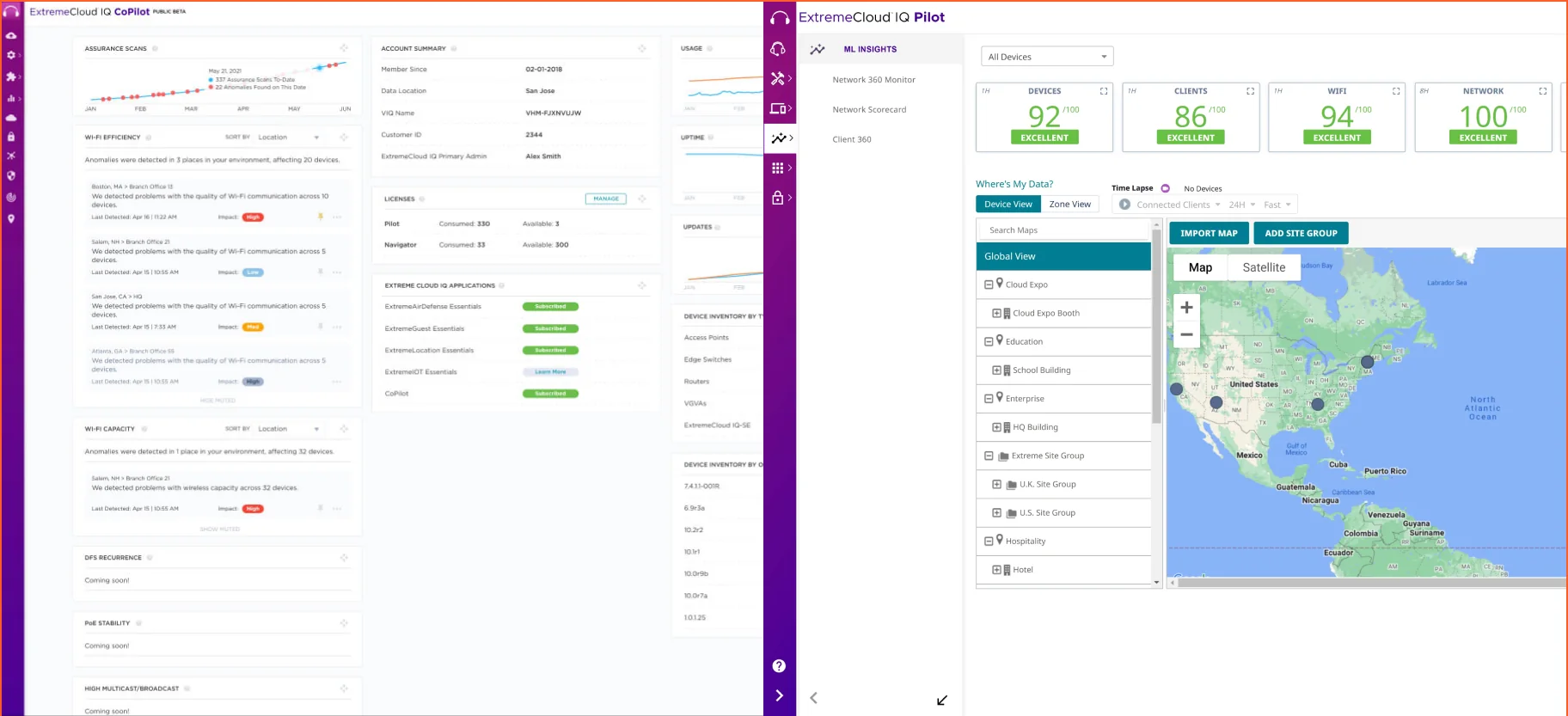Click the IMPORT MAP button
Screen dimensions: 1568x716
pyautogui.click(x=1209, y=233)
